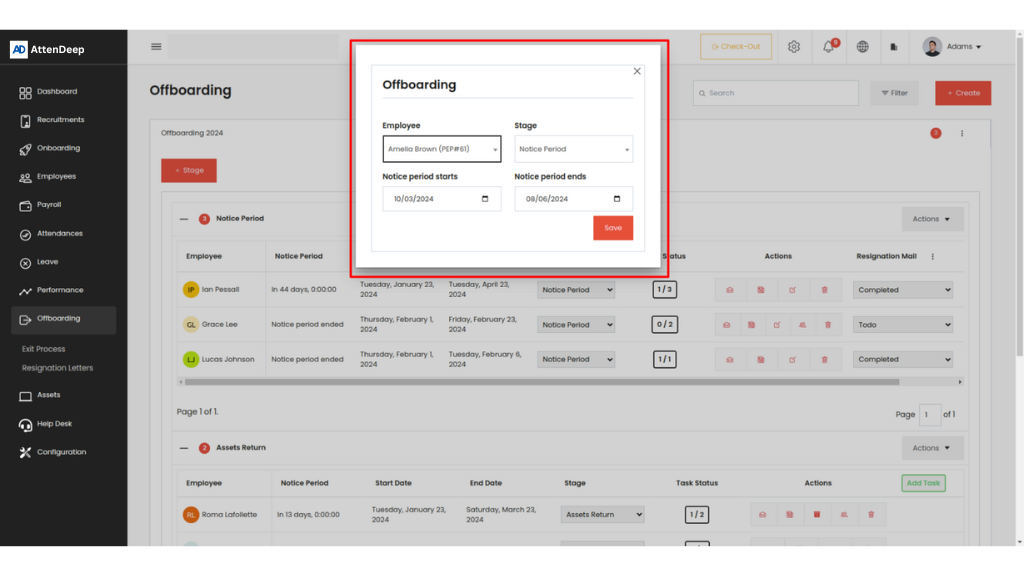1024x576 pixels.
Task: Go to Recruitments in sidebar
Action: pyautogui.click(x=60, y=120)
